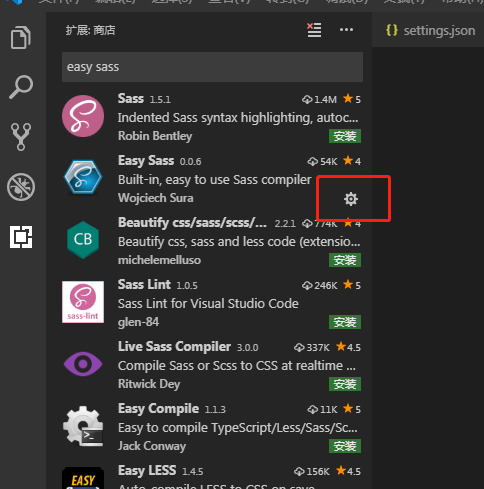This screenshot has width=484, height=489.
Task: Click the Compile Sass or Scss description
Action: pyautogui.click(x=237, y=366)
